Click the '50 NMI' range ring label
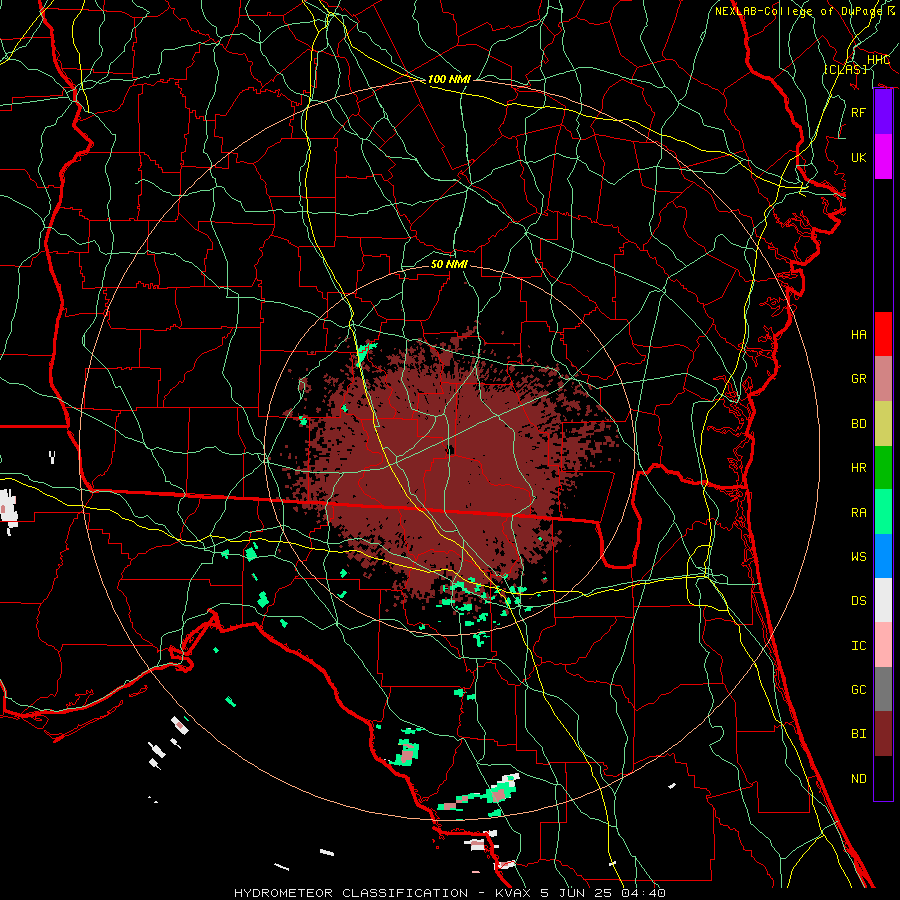The width and height of the screenshot is (900, 900). (x=449, y=264)
